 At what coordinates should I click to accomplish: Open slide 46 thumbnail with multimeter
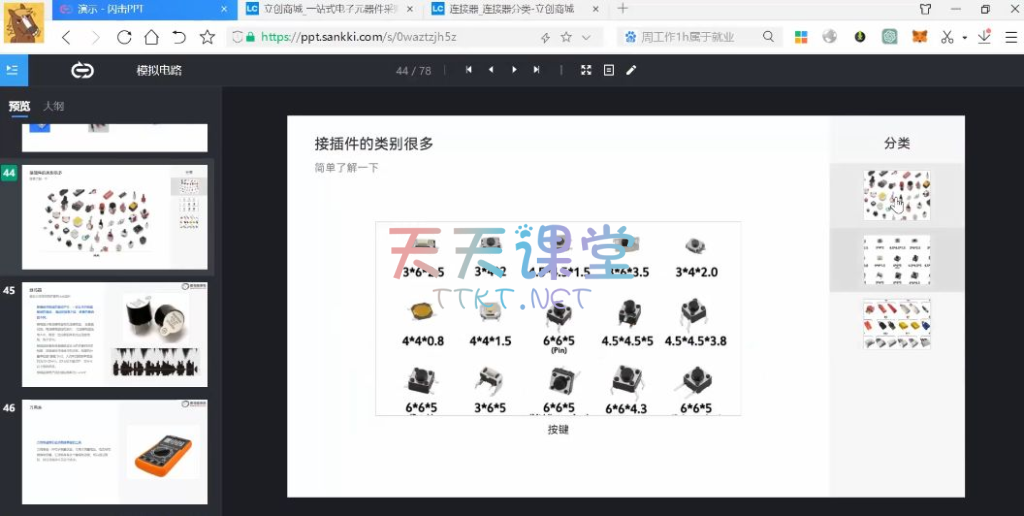(114, 452)
